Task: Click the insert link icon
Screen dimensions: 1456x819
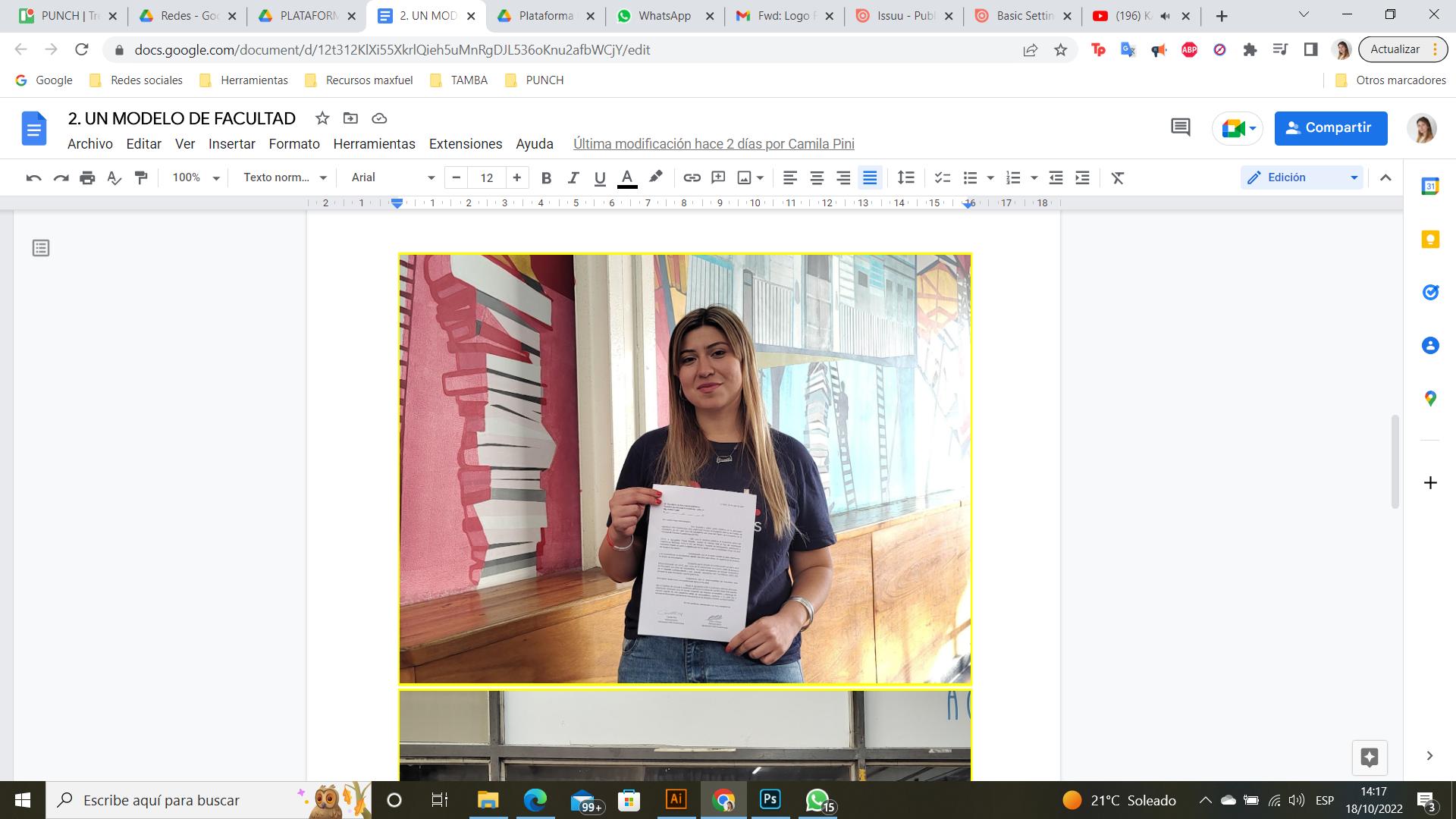Action: point(692,177)
